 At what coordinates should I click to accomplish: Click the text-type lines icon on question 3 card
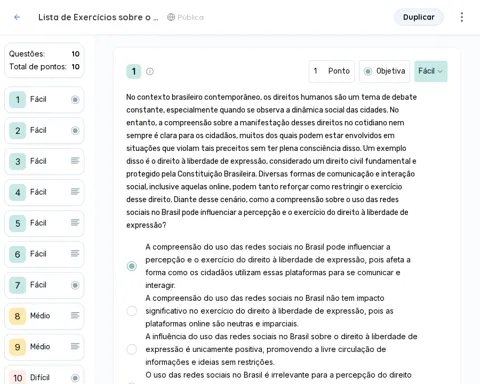tap(75, 161)
